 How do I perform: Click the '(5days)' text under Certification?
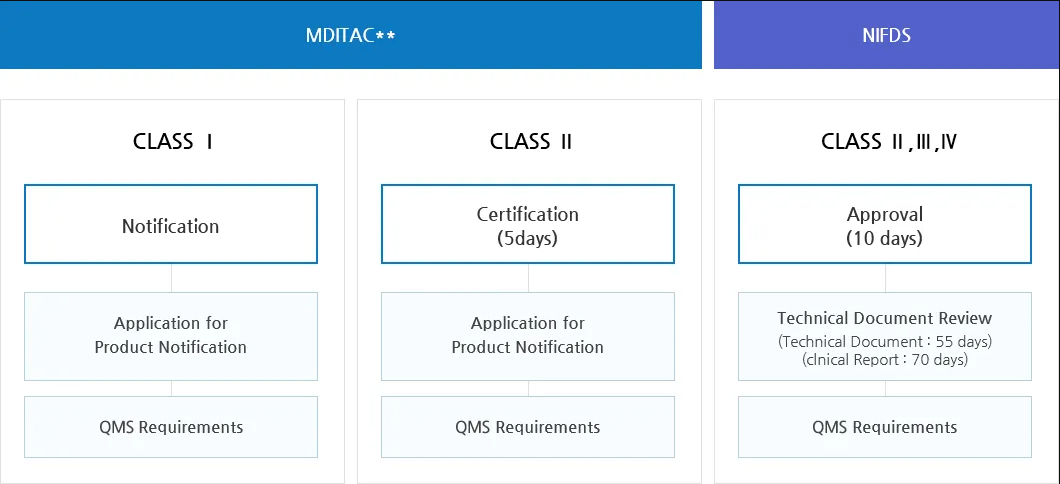click(x=527, y=239)
